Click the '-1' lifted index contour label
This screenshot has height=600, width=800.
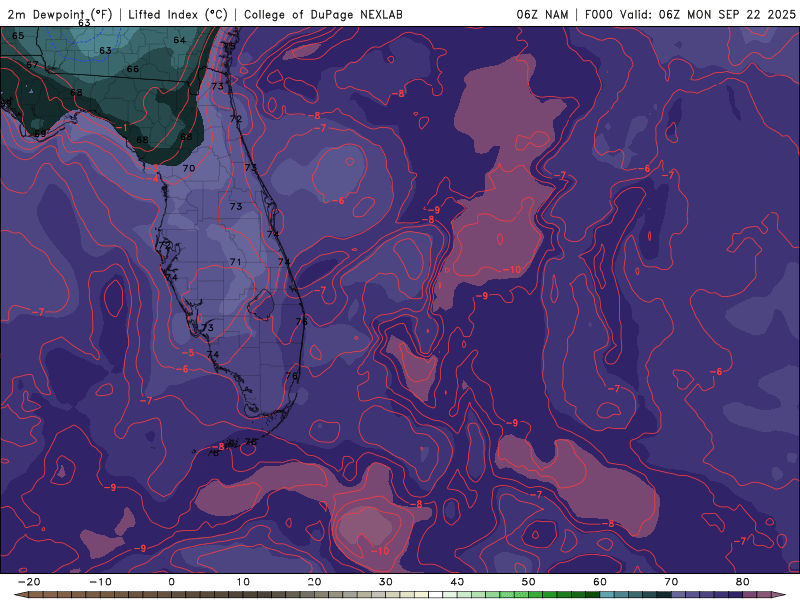click(122, 128)
